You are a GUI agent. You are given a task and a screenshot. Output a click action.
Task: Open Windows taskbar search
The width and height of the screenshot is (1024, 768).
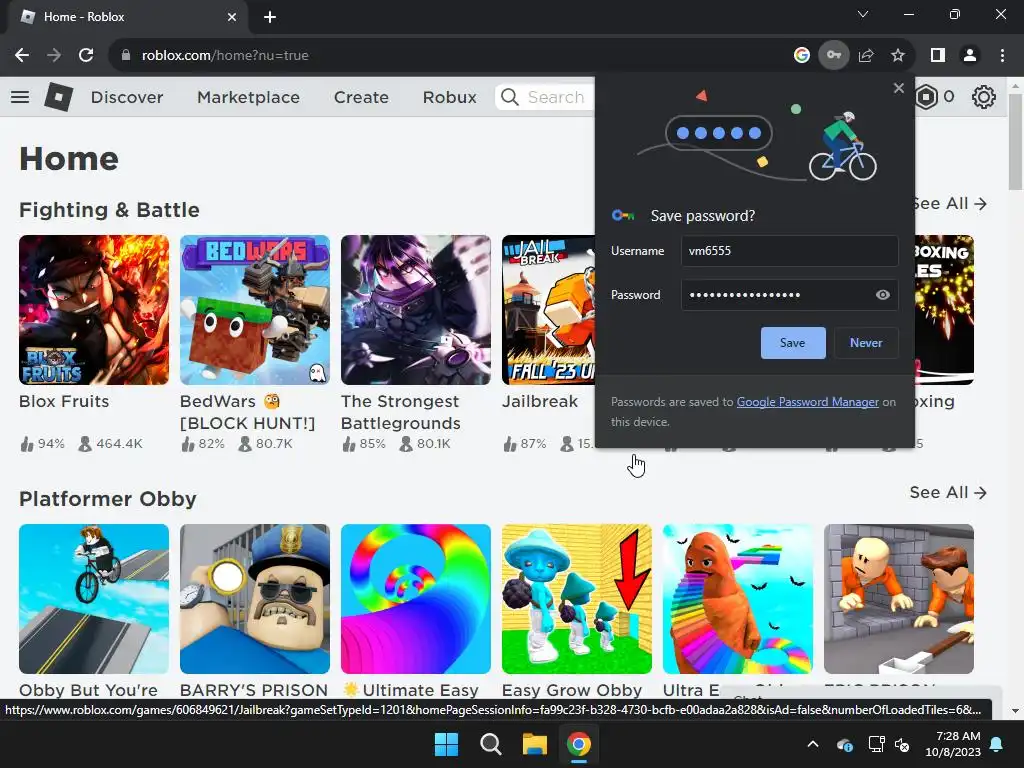[490, 744]
